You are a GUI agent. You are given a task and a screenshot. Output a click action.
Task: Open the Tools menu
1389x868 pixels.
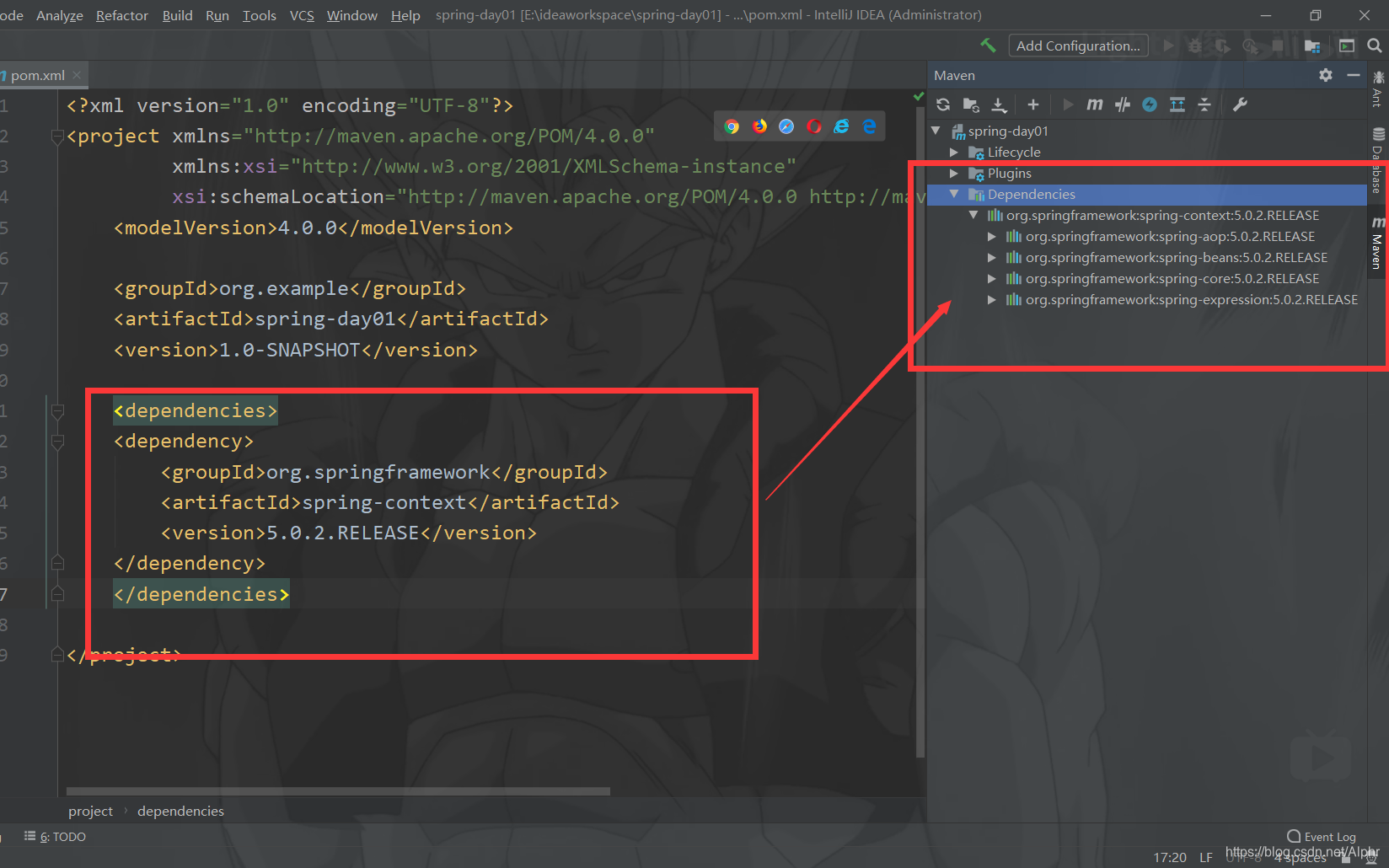coord(260,15)
